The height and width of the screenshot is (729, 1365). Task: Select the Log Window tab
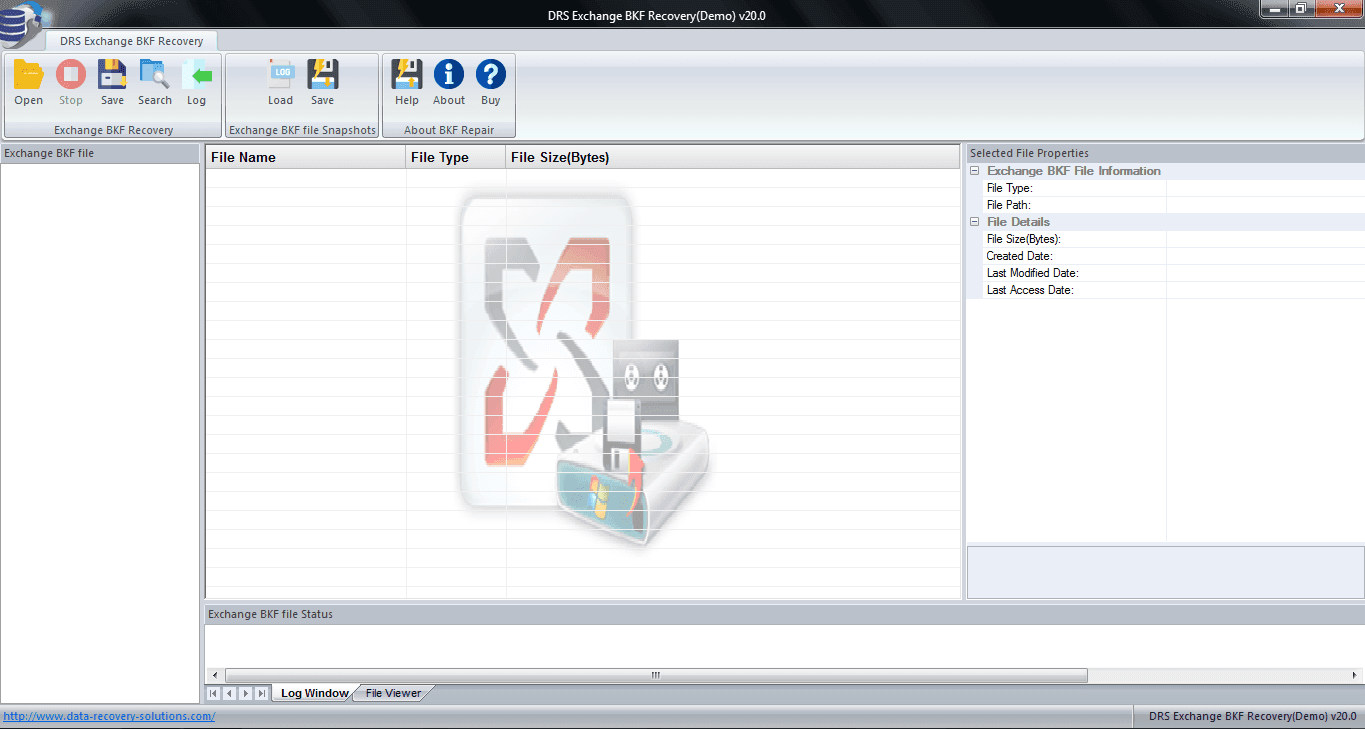(x=313, y=692)
